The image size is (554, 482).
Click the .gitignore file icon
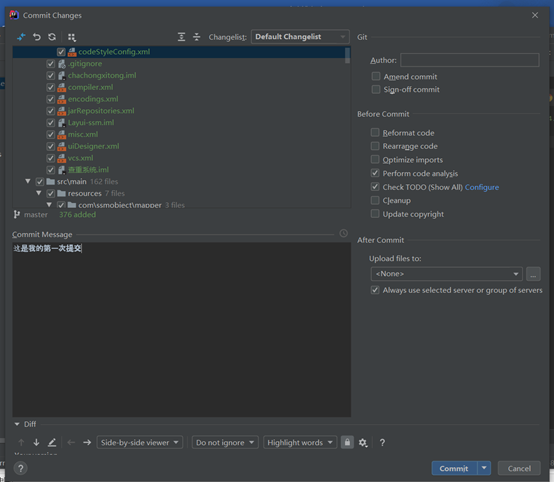click(62, 64)
